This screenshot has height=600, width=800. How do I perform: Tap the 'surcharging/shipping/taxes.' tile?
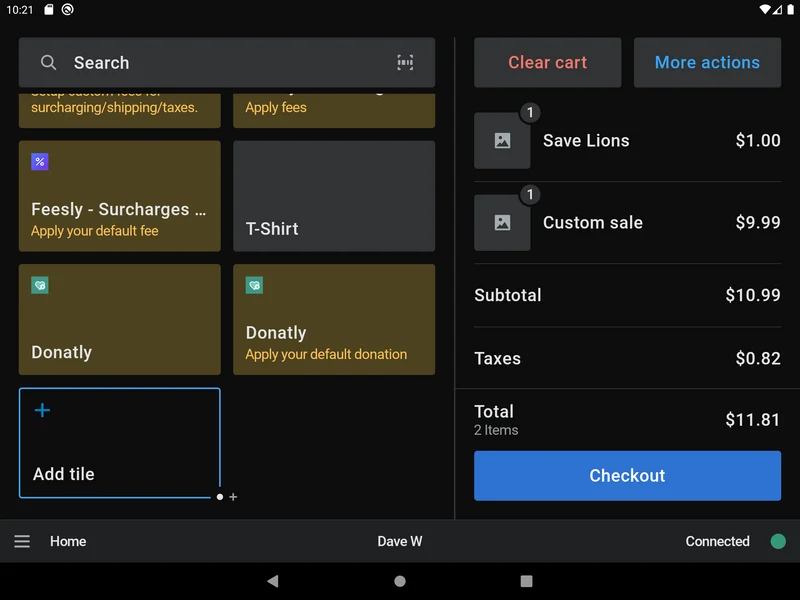point(120,110)
